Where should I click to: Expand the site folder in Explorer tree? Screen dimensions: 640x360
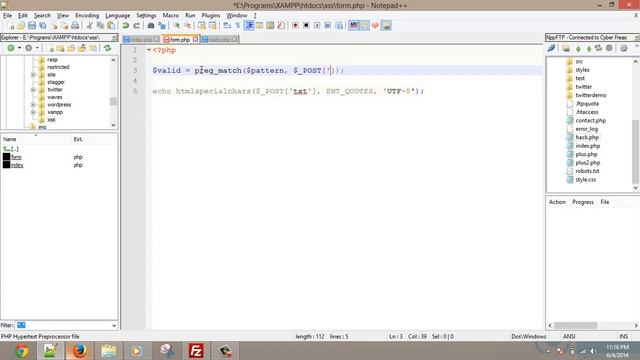click(33, 75)
